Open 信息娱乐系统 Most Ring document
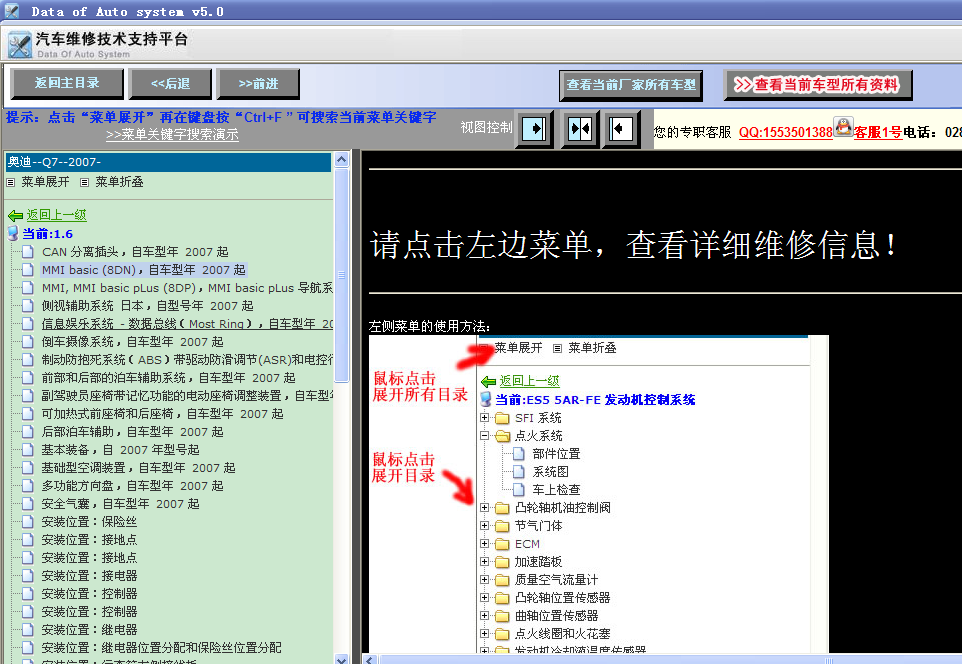This screenshot has width=962, height=664. point(187,323)
